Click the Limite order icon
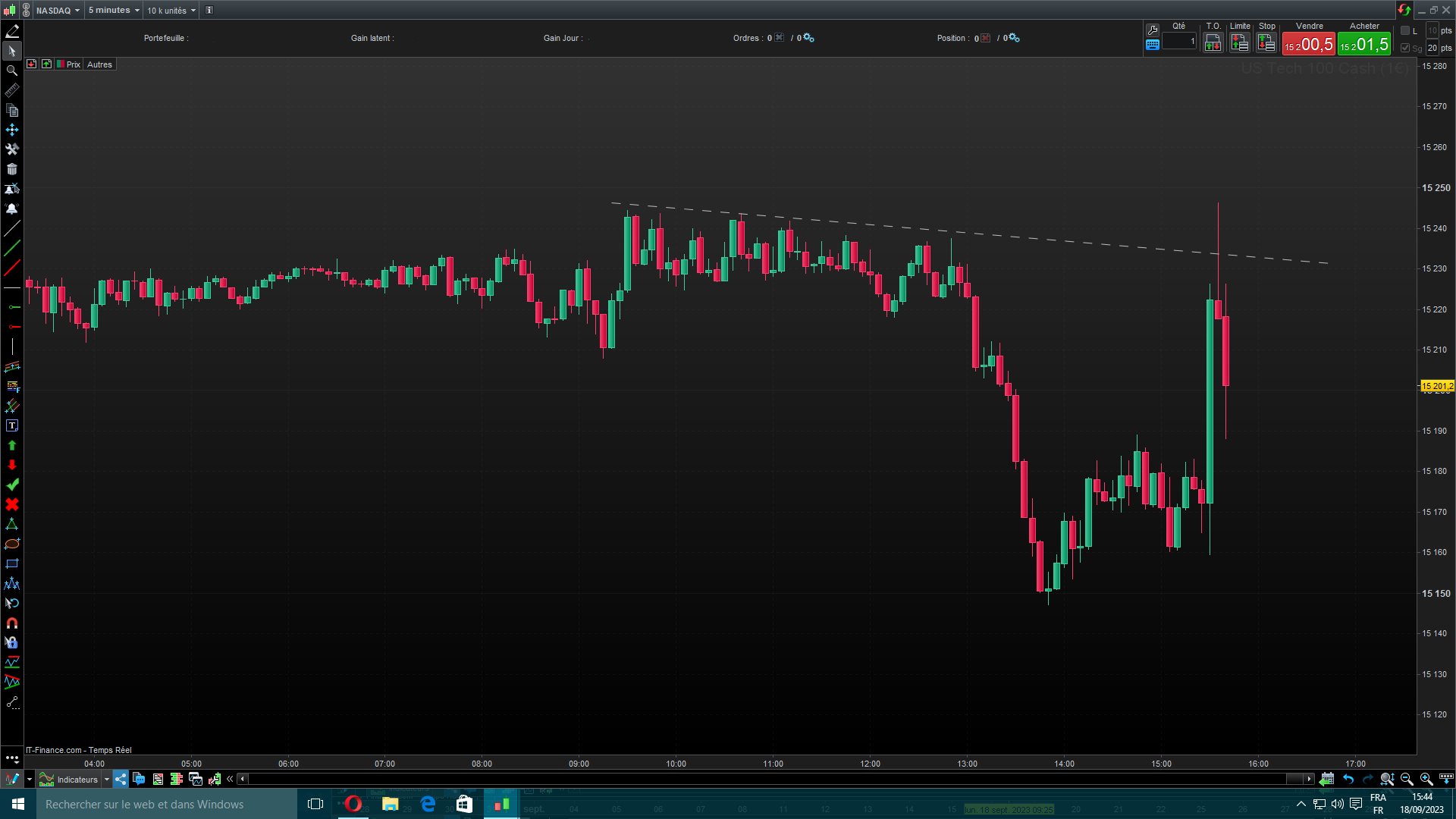The width and height of the screenshot is (1456, 819). pyautogui.click(x=1239, y=43)
